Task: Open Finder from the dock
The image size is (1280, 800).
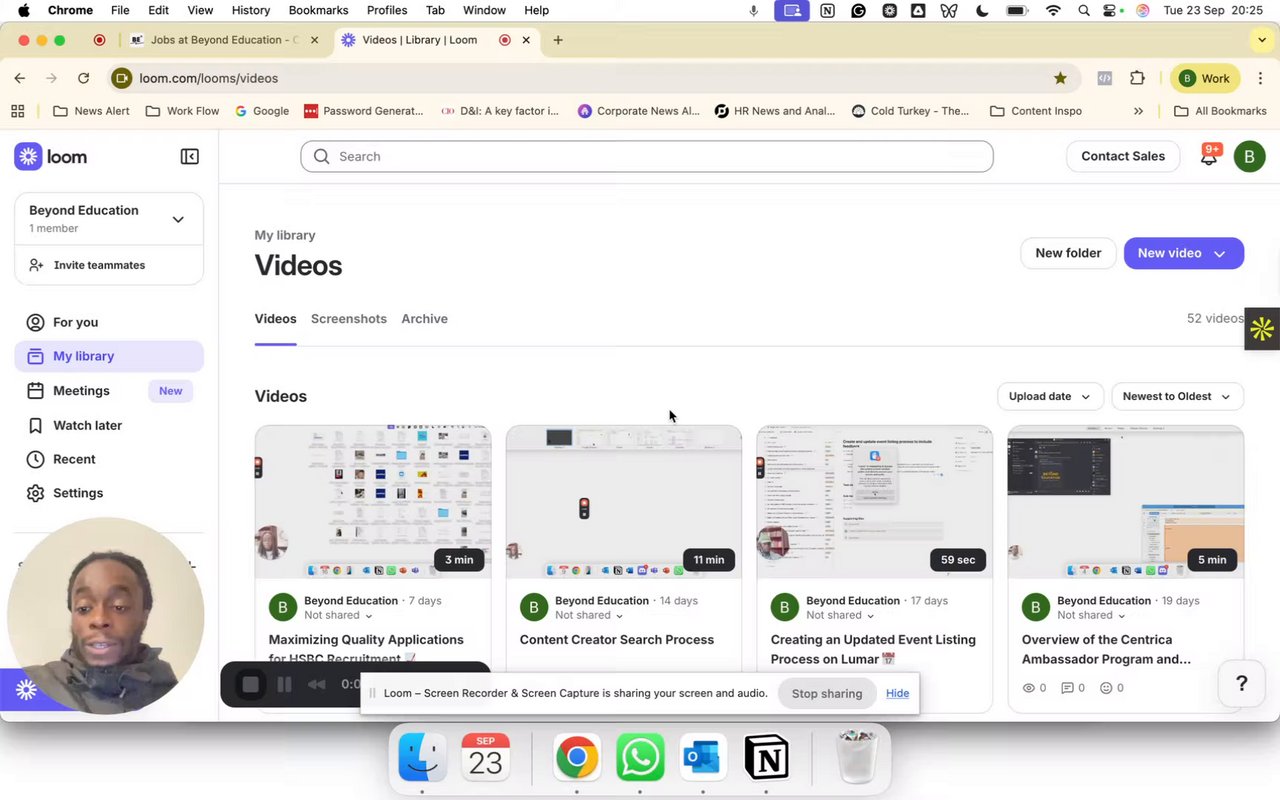Action: point(422,757)
